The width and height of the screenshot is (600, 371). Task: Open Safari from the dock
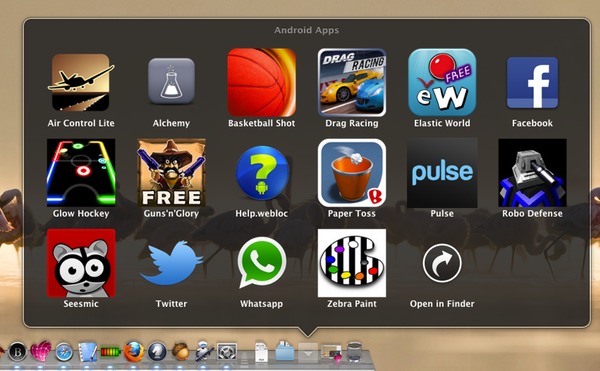click(64, 352)
